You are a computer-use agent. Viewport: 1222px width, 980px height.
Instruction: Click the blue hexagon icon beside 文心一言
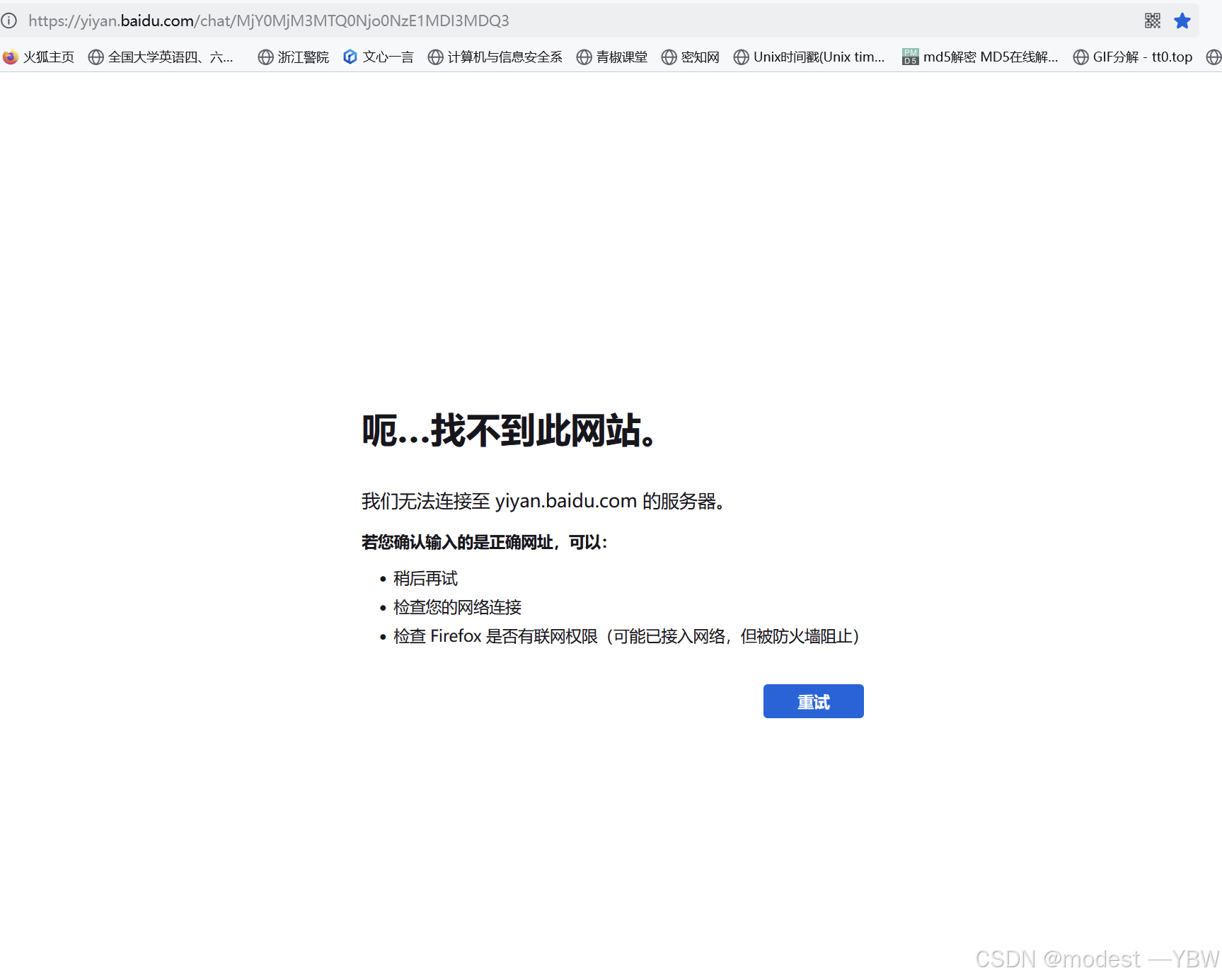point(350,57)
